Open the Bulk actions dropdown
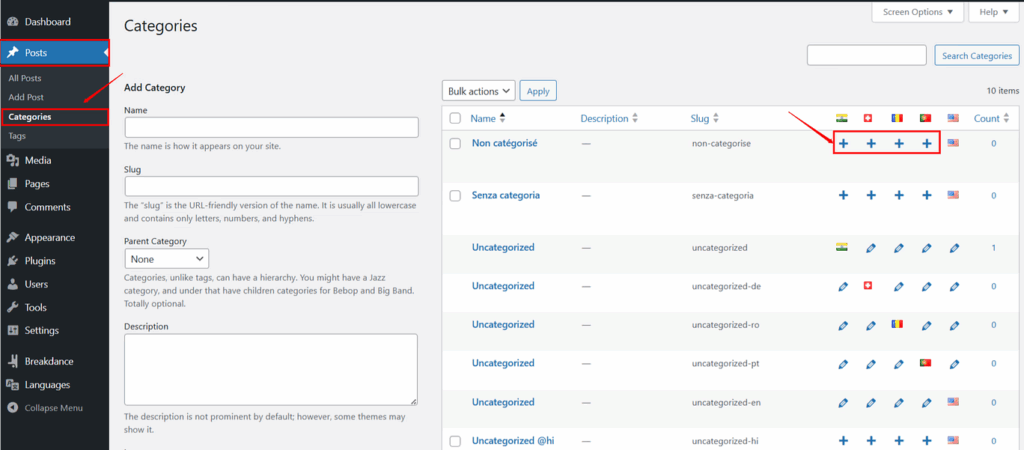1024x450 pixels. point(478,91)
